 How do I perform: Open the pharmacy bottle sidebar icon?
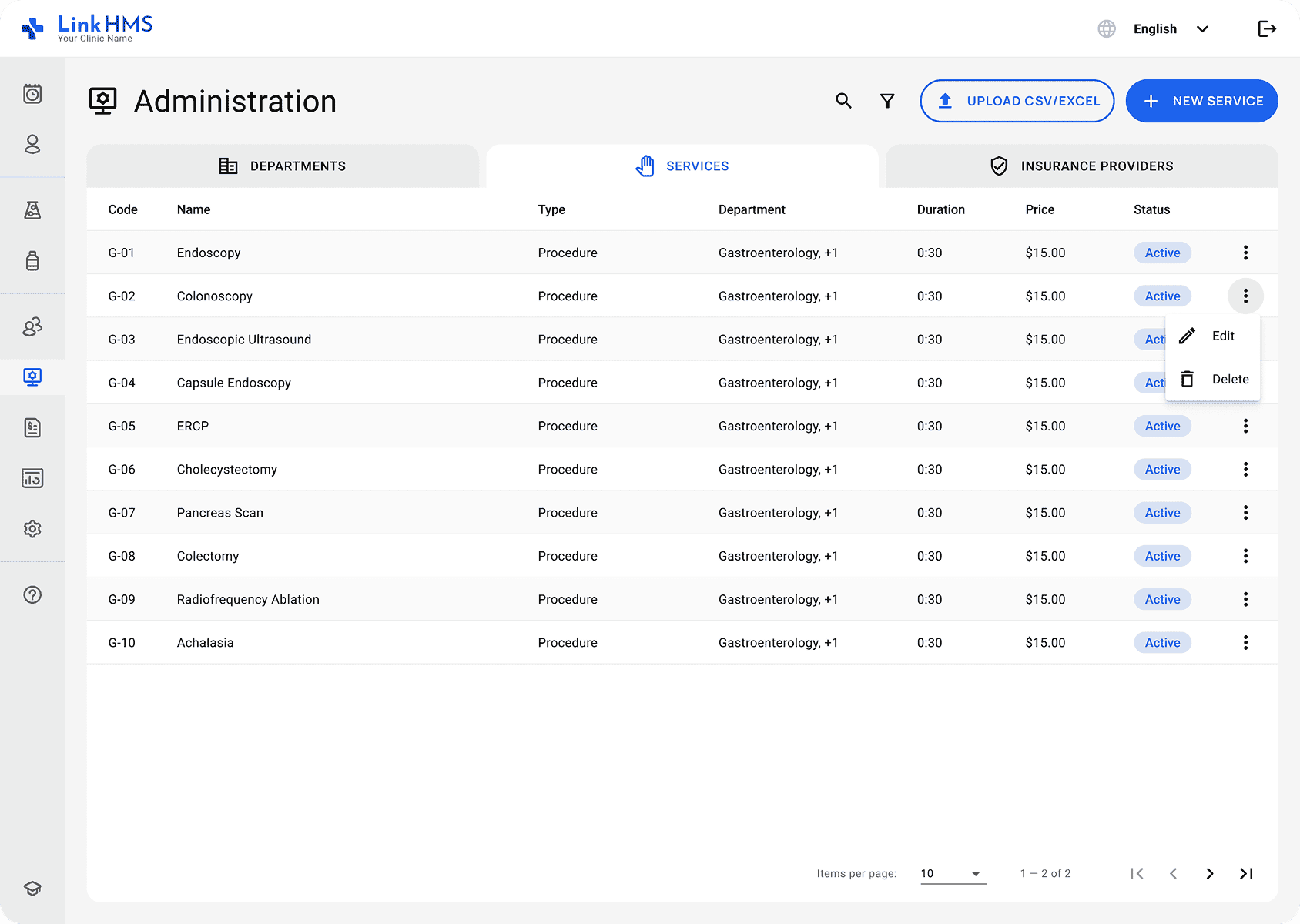click(32, 260)
